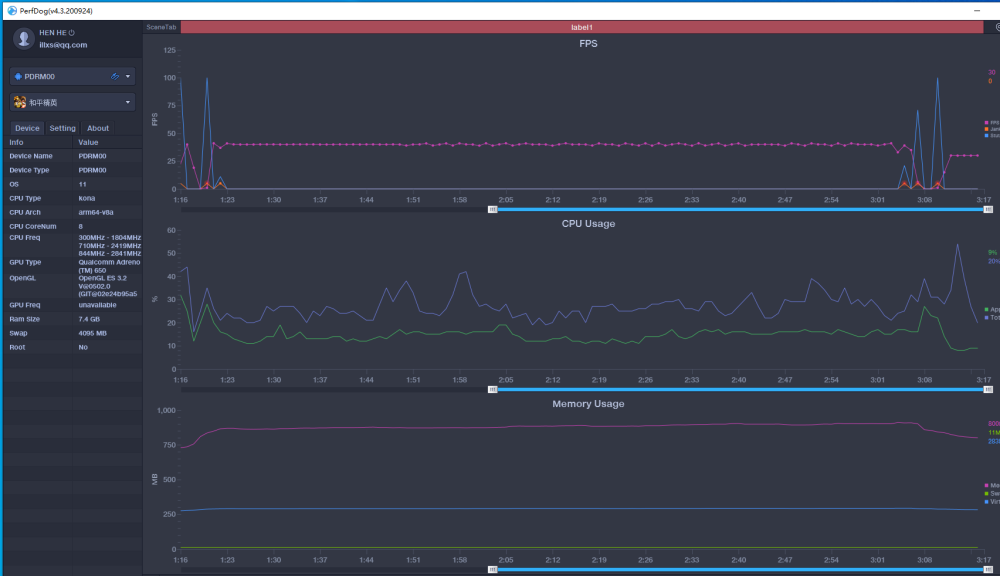Toggle the Stutter series in FPS legend
The width and height of the screenshot is (1000, 576).
point(992,135)
